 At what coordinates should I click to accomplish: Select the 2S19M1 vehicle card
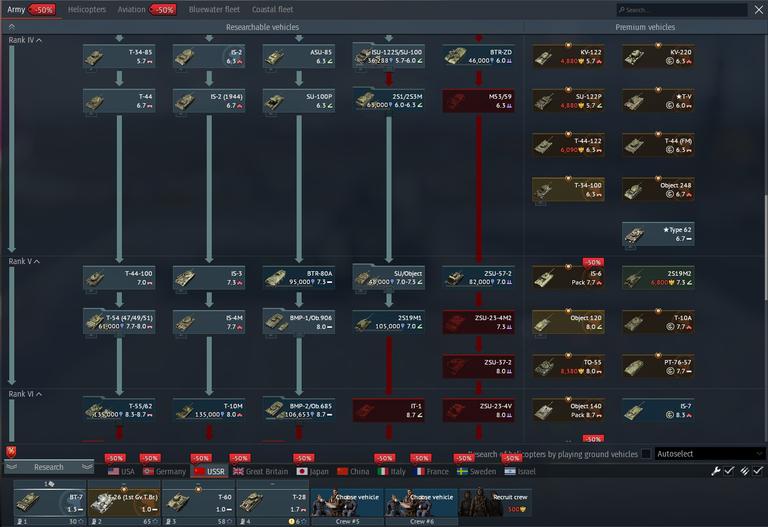tap(388, 322)
